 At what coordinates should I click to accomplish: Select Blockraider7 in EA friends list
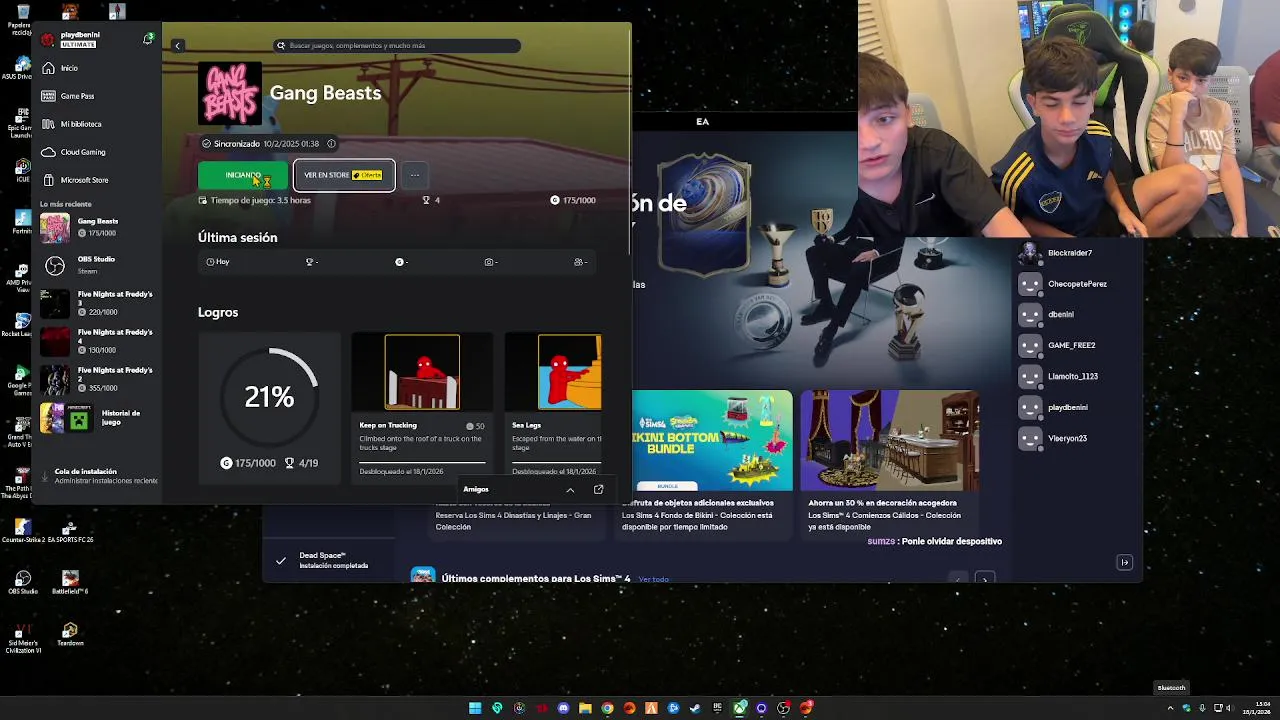[1070, 253]
